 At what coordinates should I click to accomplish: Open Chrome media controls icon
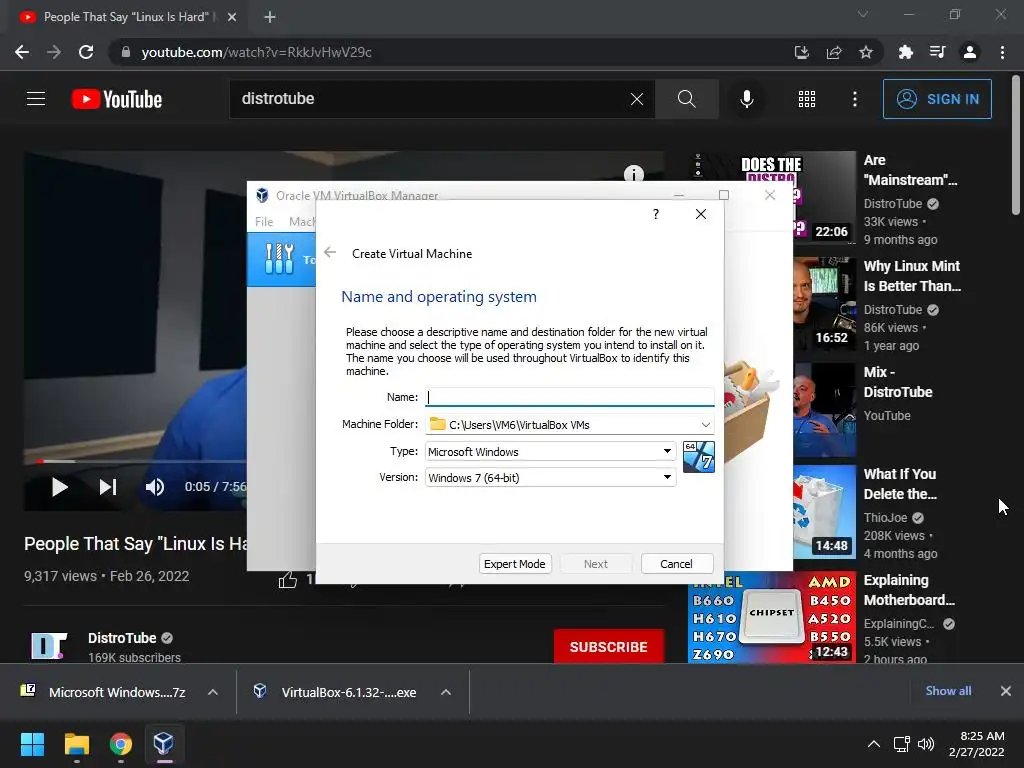click(x=937, y=52)
